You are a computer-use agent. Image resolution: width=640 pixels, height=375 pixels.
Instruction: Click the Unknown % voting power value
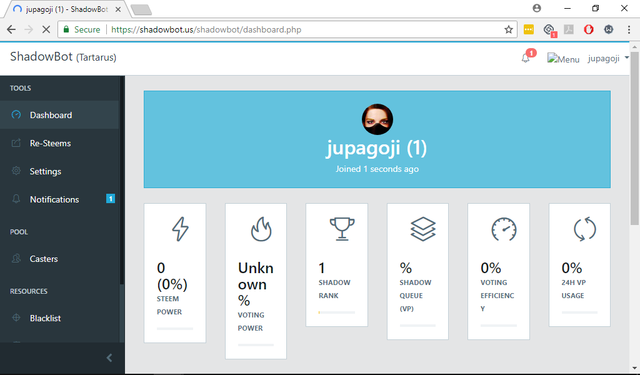pos(256,284)
